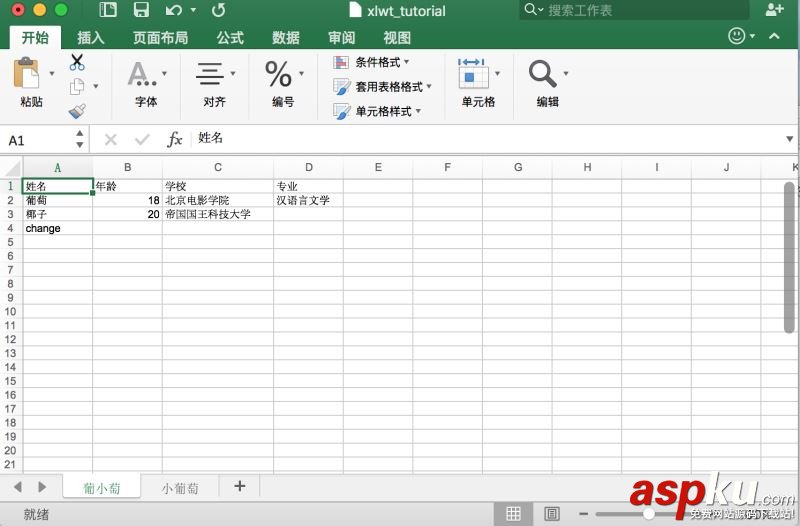Screen dimensions: 800x526
Task: Select the cell containing change
Action: coord(58,228)
